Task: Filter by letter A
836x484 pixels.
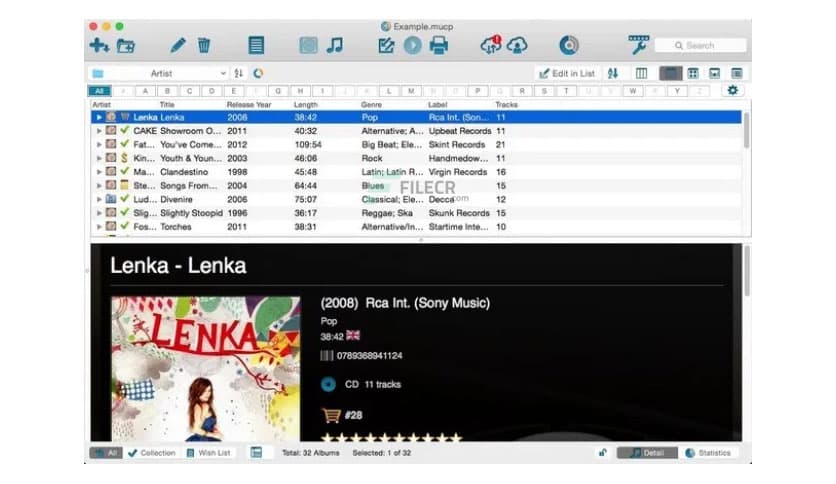Action: click(145, 91)
